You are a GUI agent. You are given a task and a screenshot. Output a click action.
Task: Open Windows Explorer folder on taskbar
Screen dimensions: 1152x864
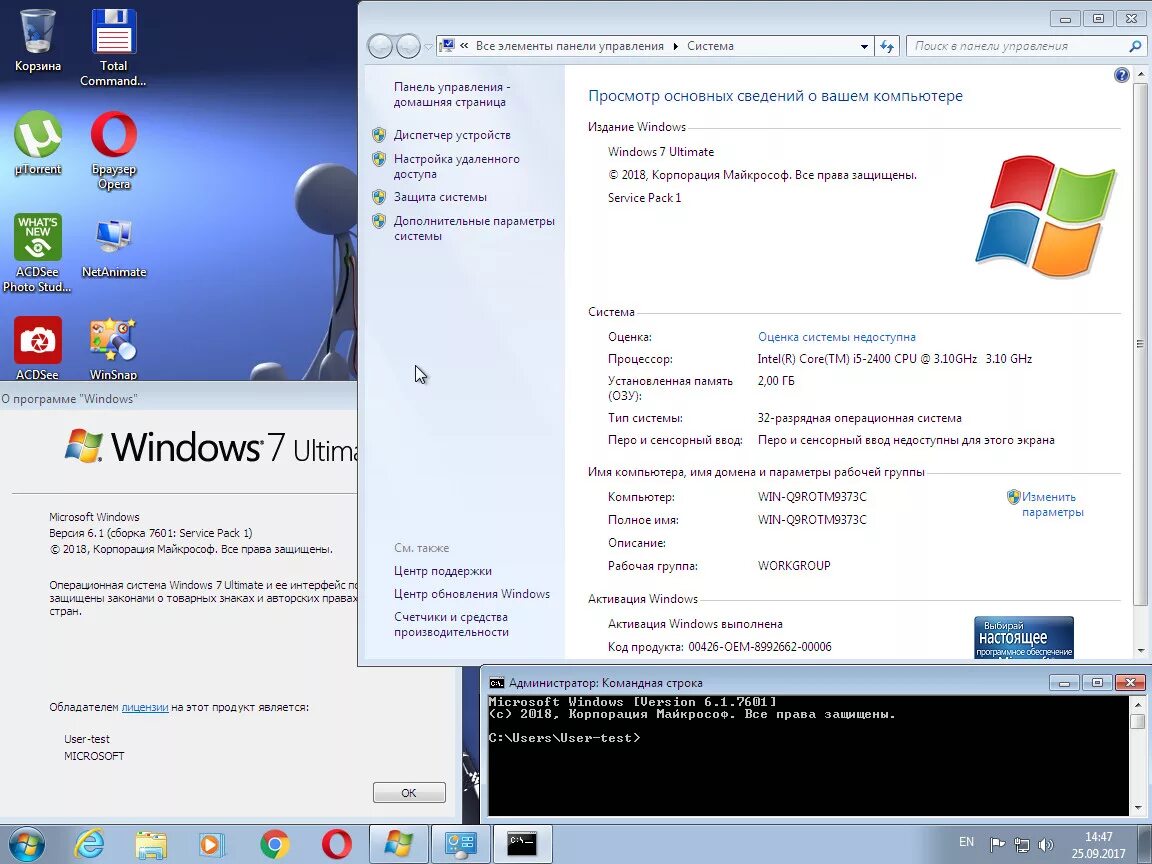pos(151,844)
